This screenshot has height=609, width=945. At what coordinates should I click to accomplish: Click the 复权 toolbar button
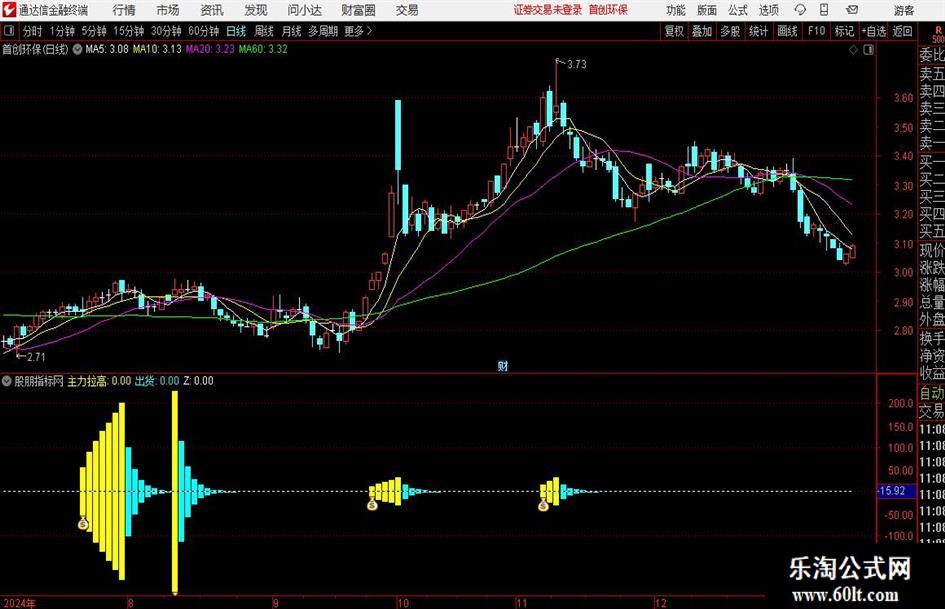(x=674, y=31)
